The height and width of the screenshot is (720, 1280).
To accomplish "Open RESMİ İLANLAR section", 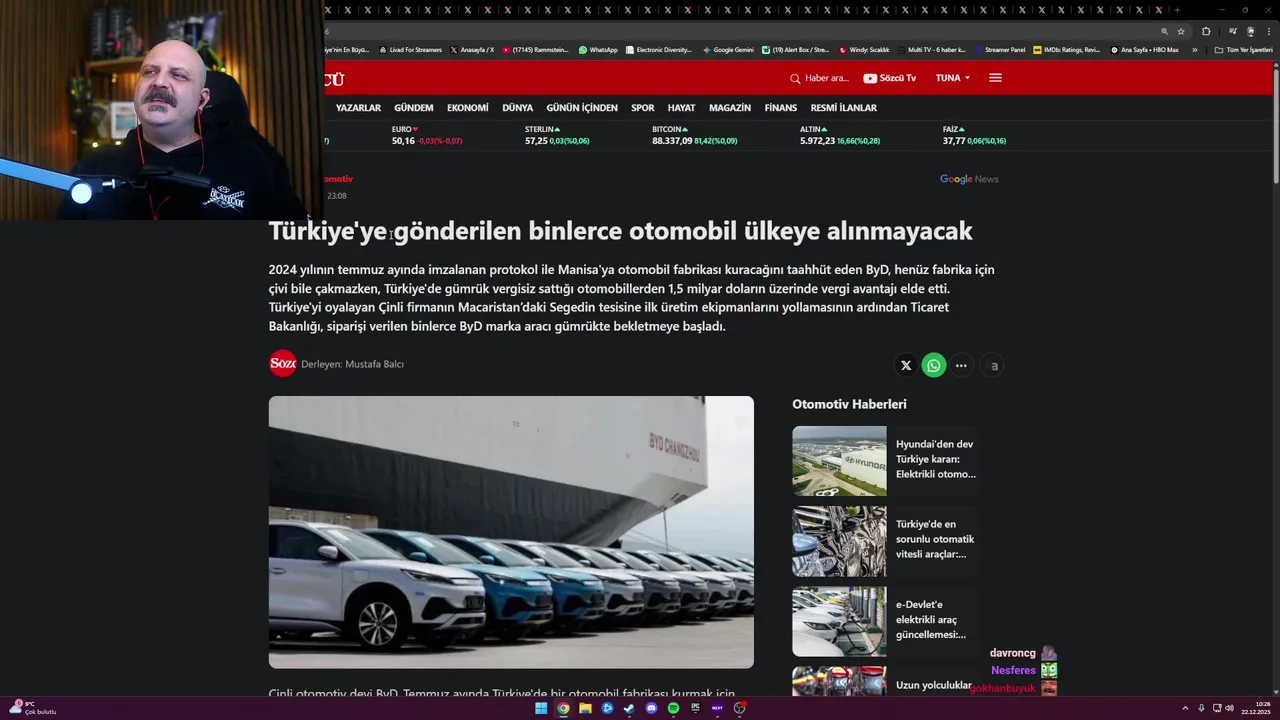I will [843, 108].
